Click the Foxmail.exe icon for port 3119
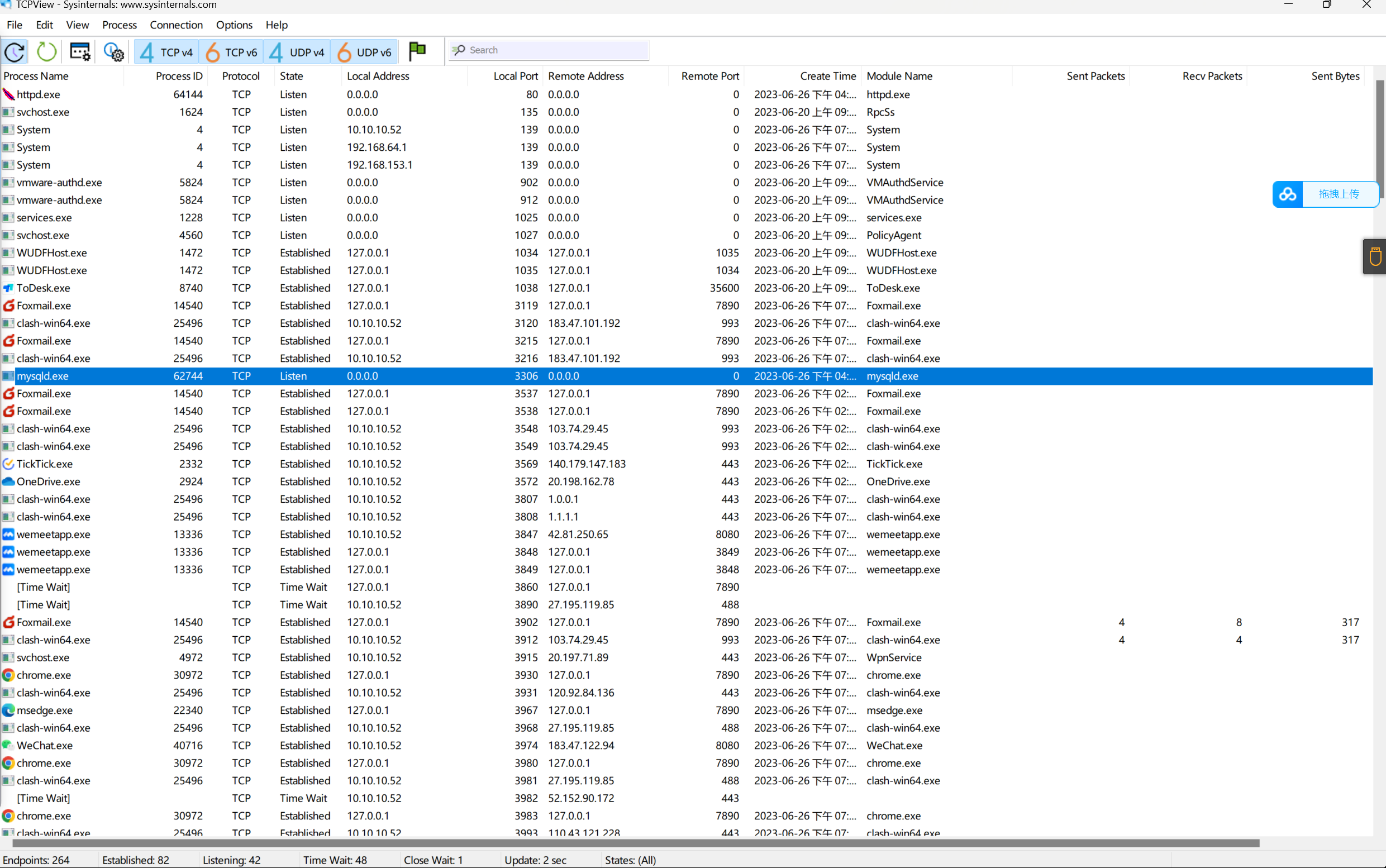The width and height of the screenshot is (1386, 868). (8, 306)
